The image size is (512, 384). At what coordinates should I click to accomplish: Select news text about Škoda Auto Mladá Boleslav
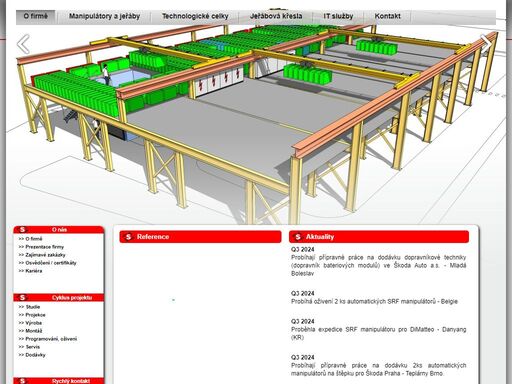pyautogui.click(x=379, y=265)
